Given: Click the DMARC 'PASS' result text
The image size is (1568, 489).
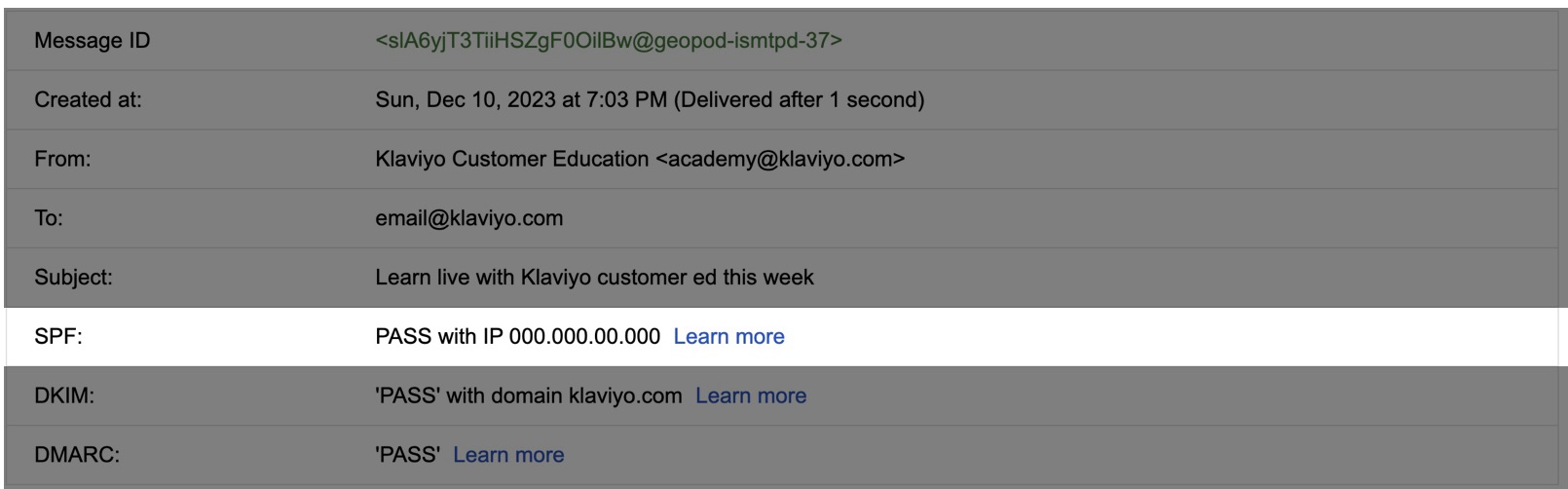Looking at the screenshot, I should coord(407,455).
